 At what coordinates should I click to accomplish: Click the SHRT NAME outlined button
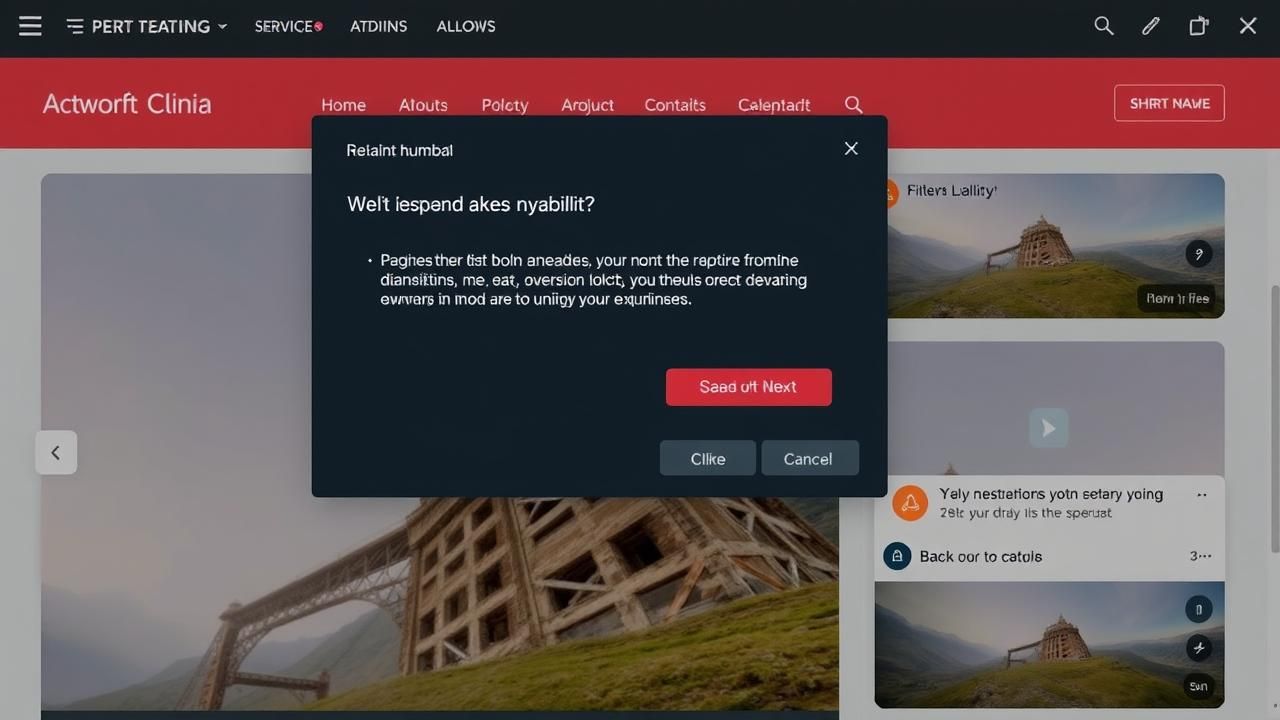(x=1169, y=103)
